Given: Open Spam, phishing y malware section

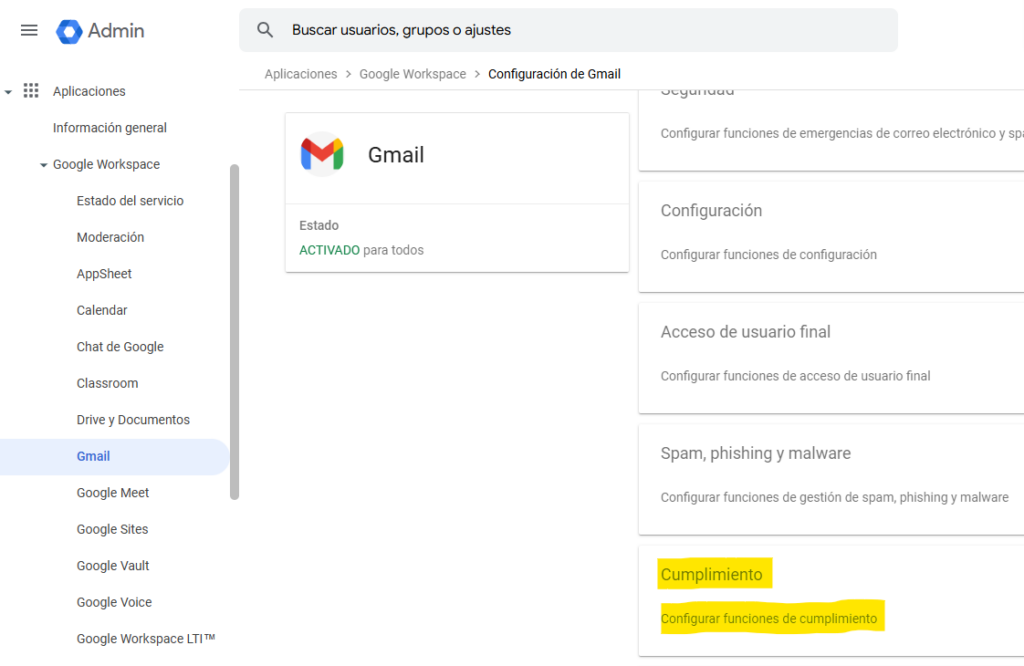Looking at the screenshot, I should [x=755, y=454].
